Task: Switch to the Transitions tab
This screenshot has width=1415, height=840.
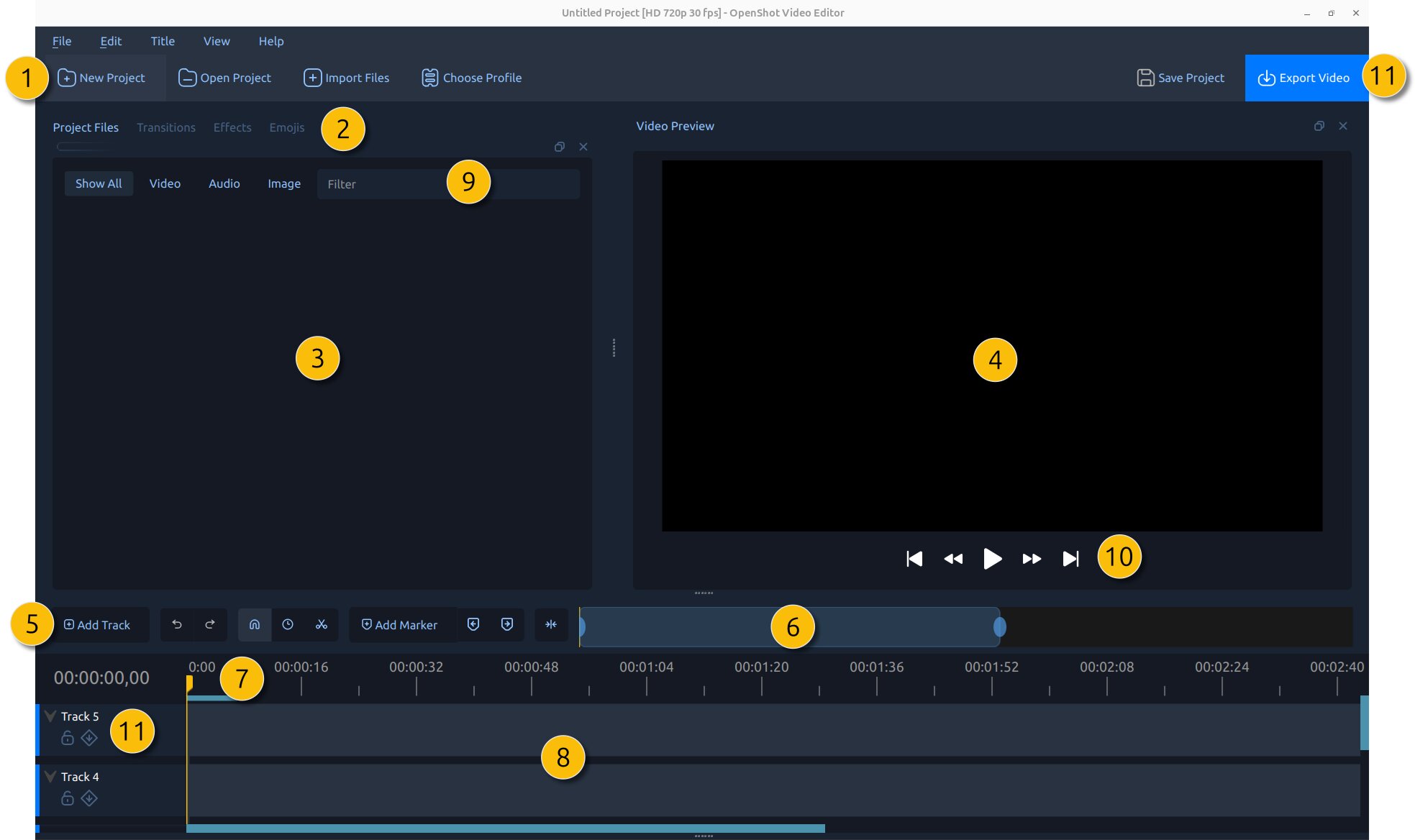Action: click(x=166, y=127)
